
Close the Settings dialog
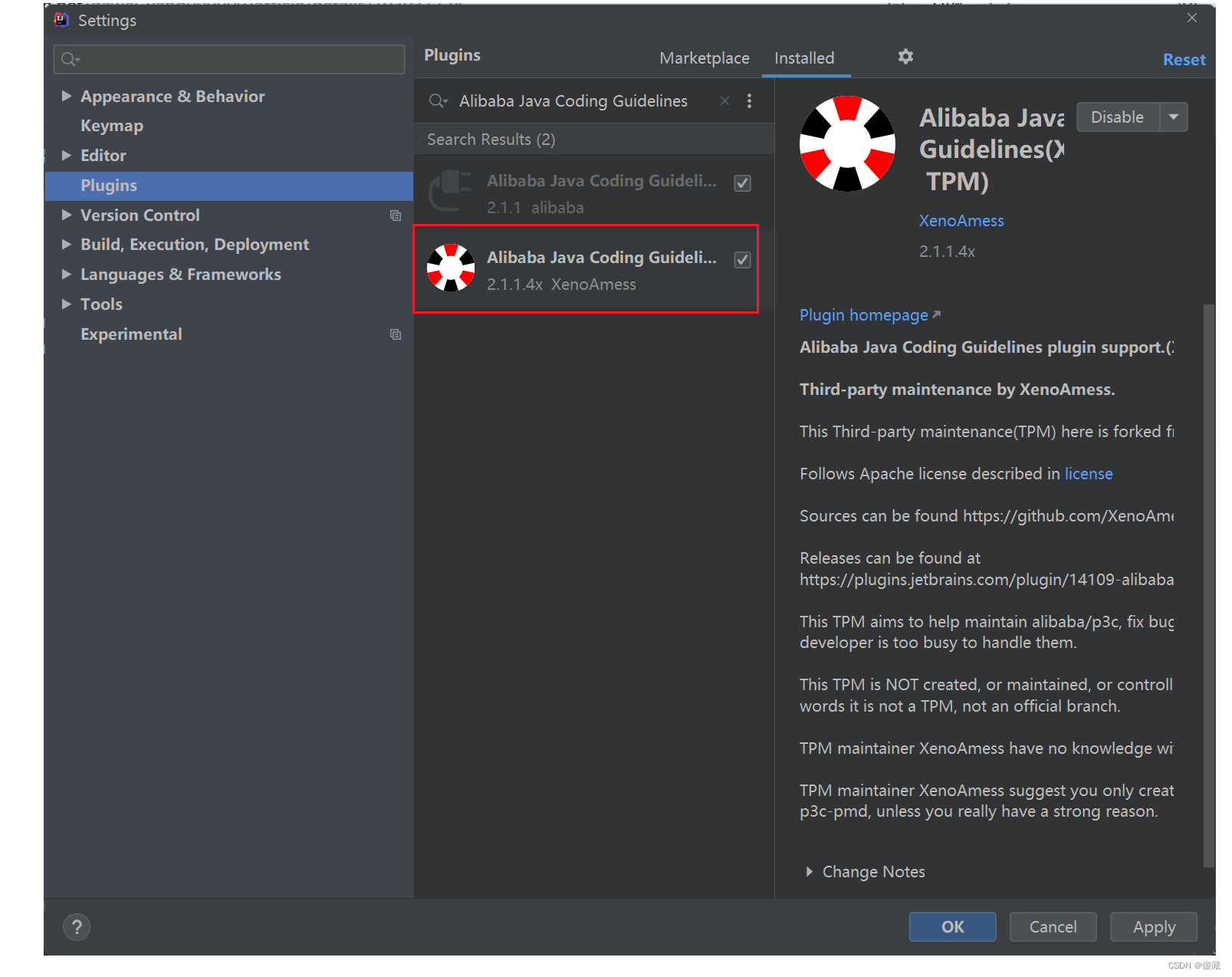[1191, 18]
